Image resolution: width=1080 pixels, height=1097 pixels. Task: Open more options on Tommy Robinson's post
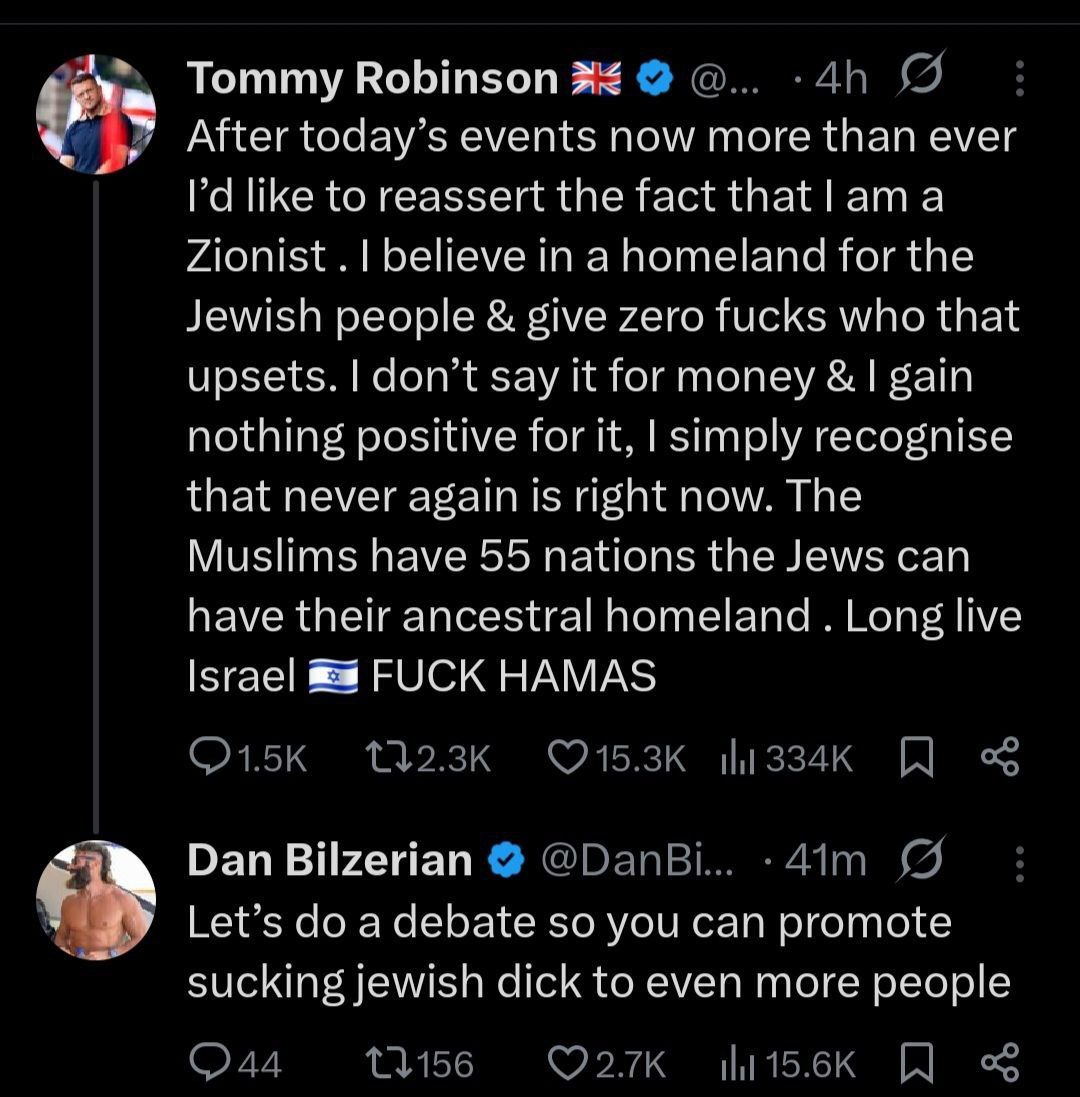1019,78
